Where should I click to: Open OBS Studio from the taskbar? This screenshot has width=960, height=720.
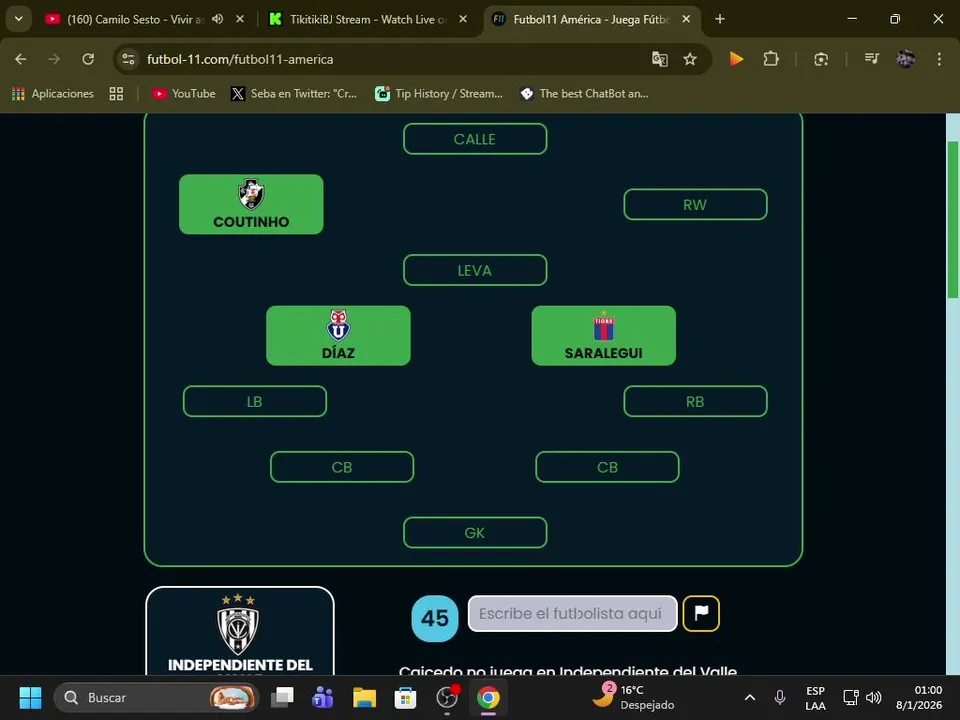click(447, 697)
